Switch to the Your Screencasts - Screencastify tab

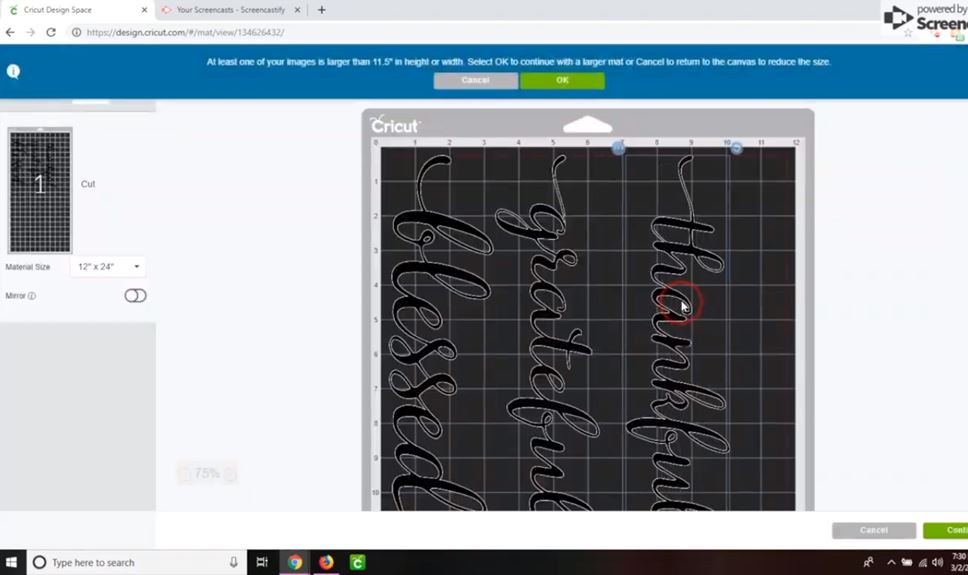230,10
